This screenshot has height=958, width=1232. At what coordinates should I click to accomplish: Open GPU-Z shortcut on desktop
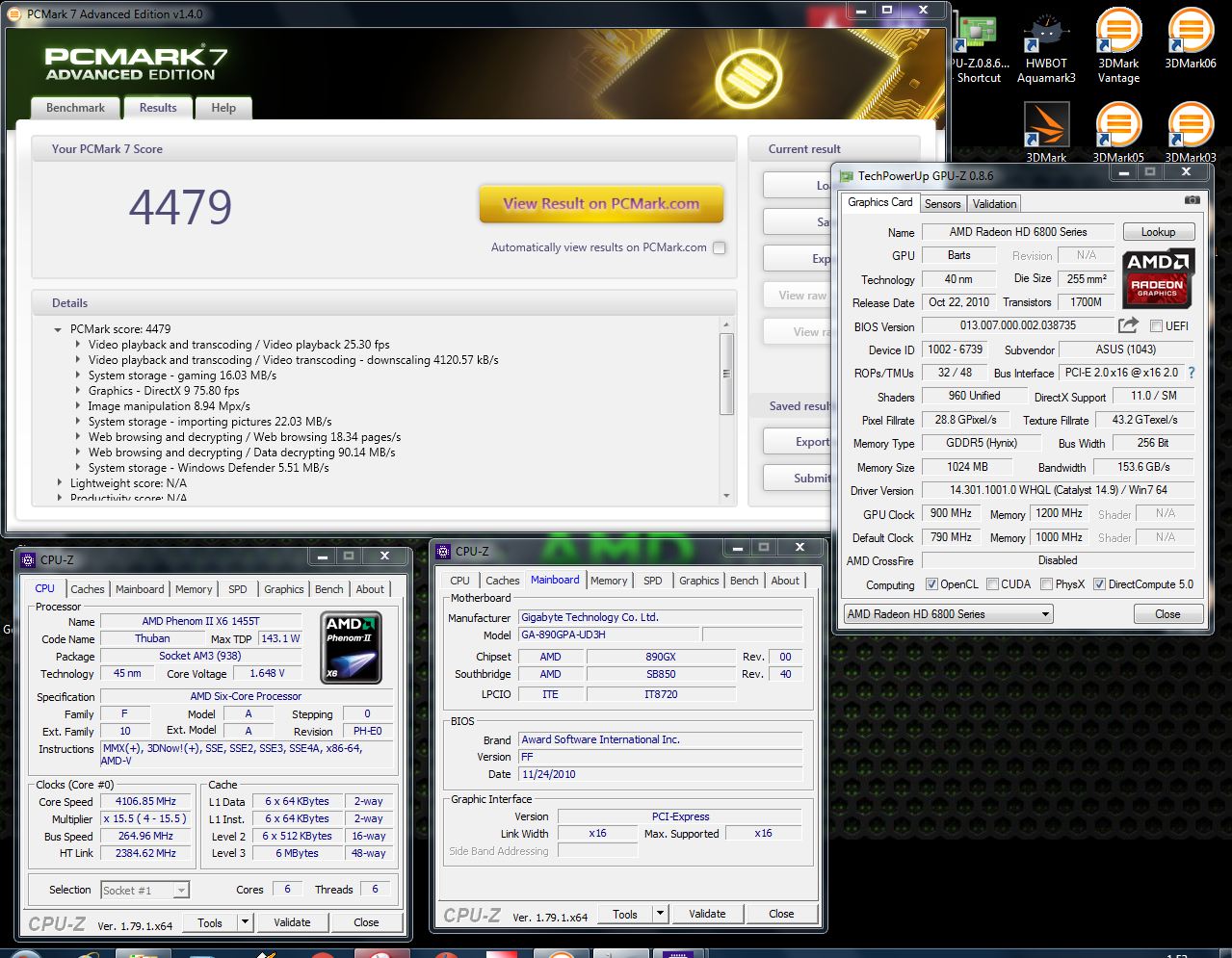click(x=978, y=45)
